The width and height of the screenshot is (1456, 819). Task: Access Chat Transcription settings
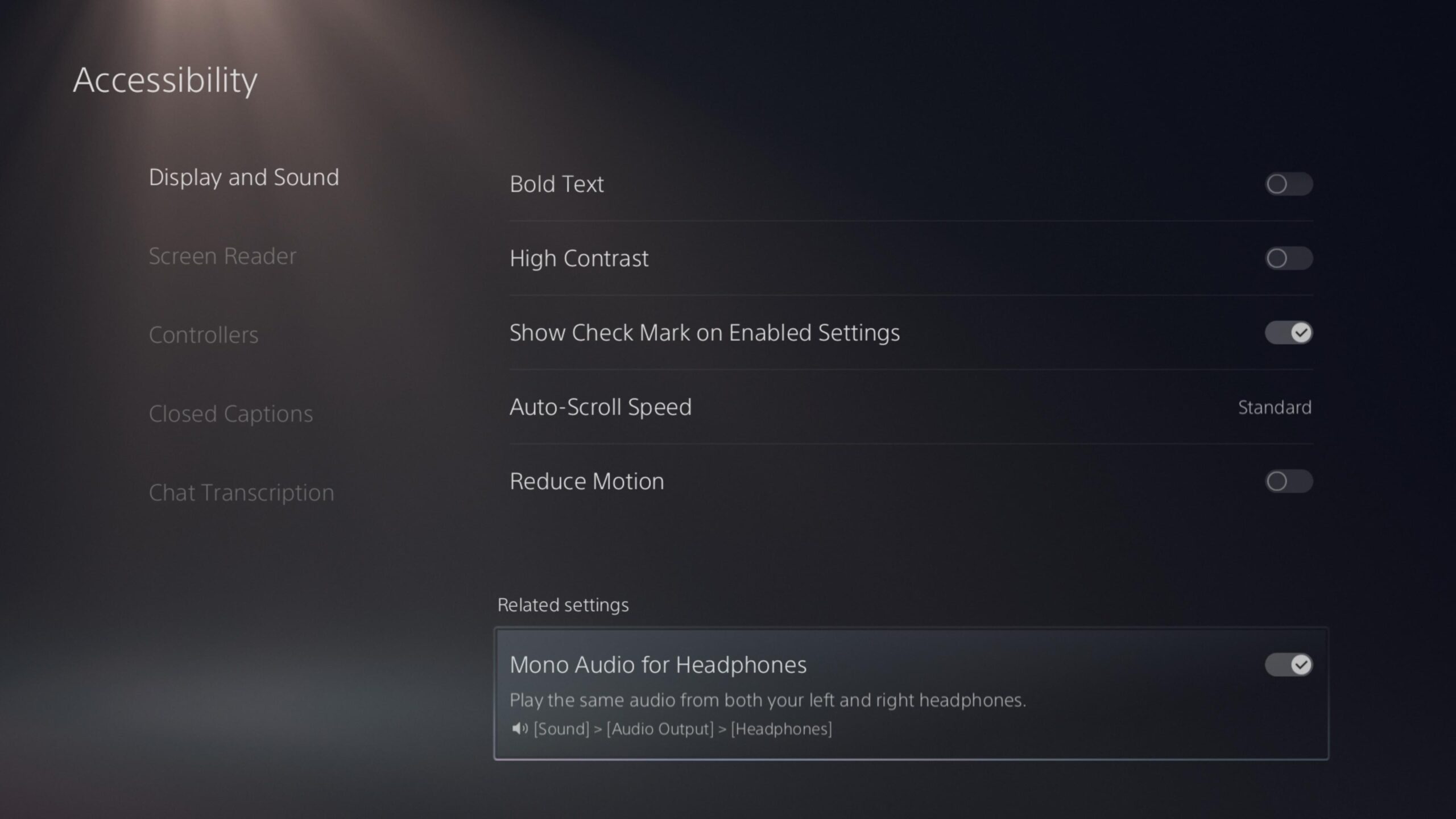pyautogui.click(x=241, y=491)
